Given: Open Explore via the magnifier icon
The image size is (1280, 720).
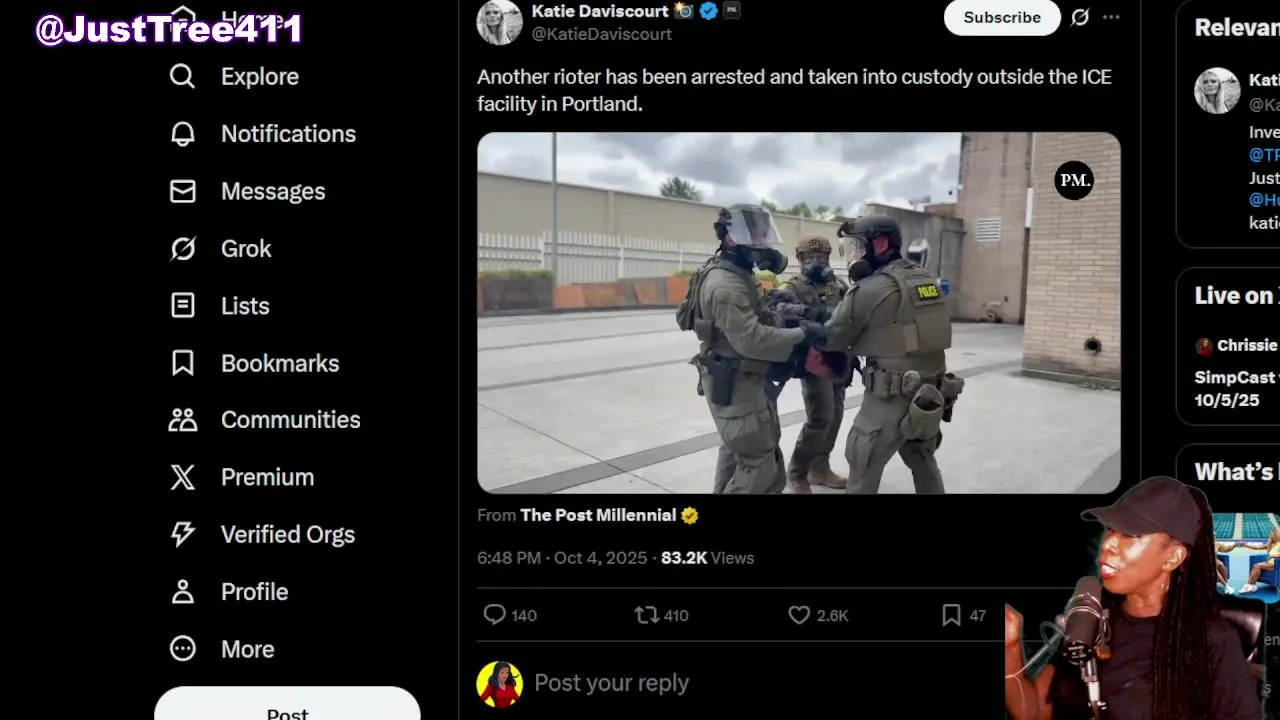Looking at the screenshot, I should pos(182,76).
